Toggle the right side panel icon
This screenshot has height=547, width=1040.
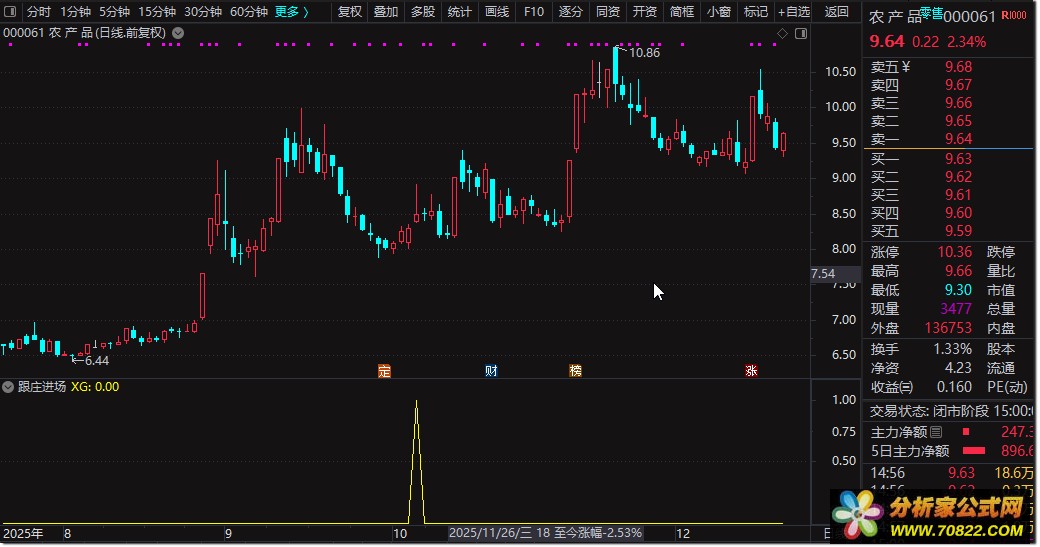[x=801, y=33]
